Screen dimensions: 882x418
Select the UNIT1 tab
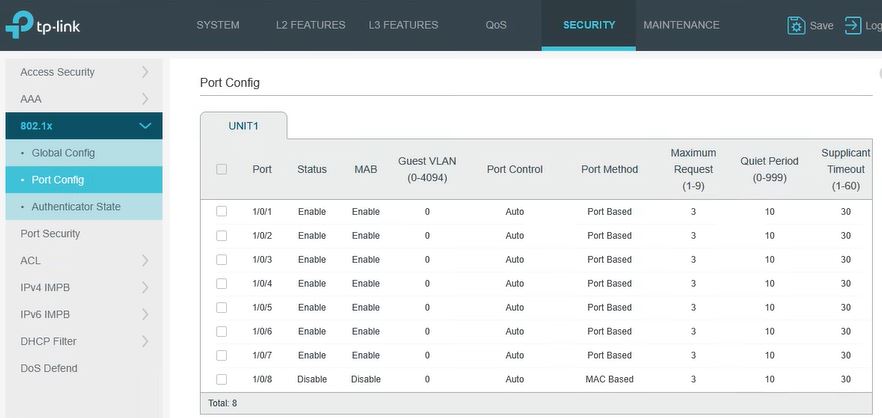[x=244, y=126]
